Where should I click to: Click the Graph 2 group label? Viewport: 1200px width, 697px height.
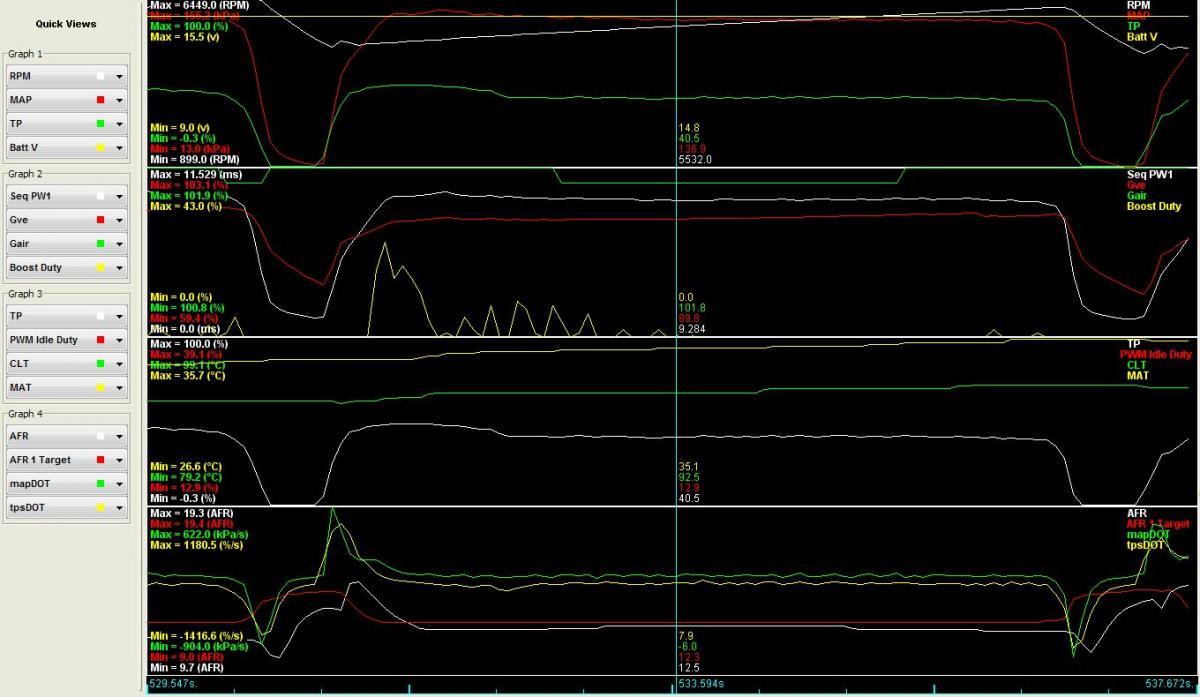(x=25, y=174)
